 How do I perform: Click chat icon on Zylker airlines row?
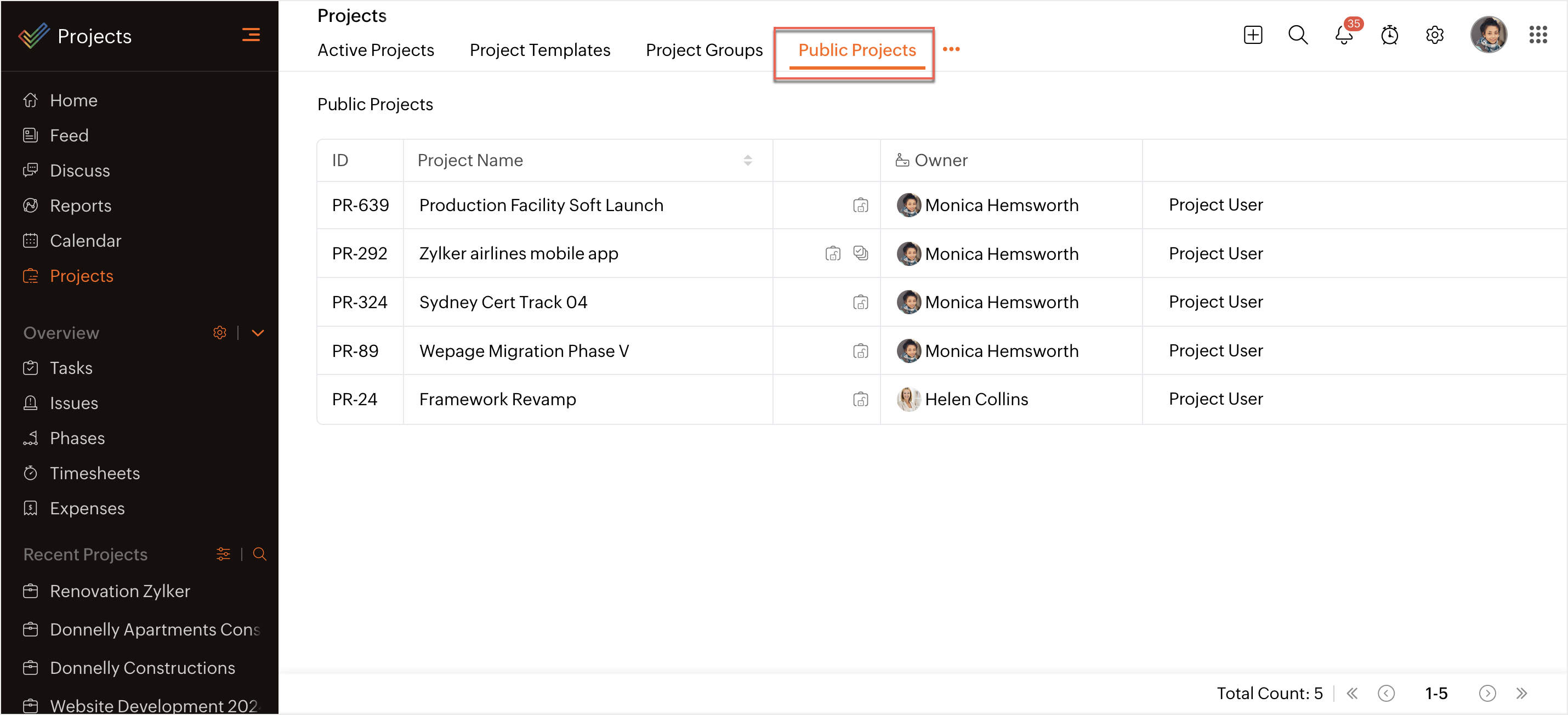coord(860,253)
